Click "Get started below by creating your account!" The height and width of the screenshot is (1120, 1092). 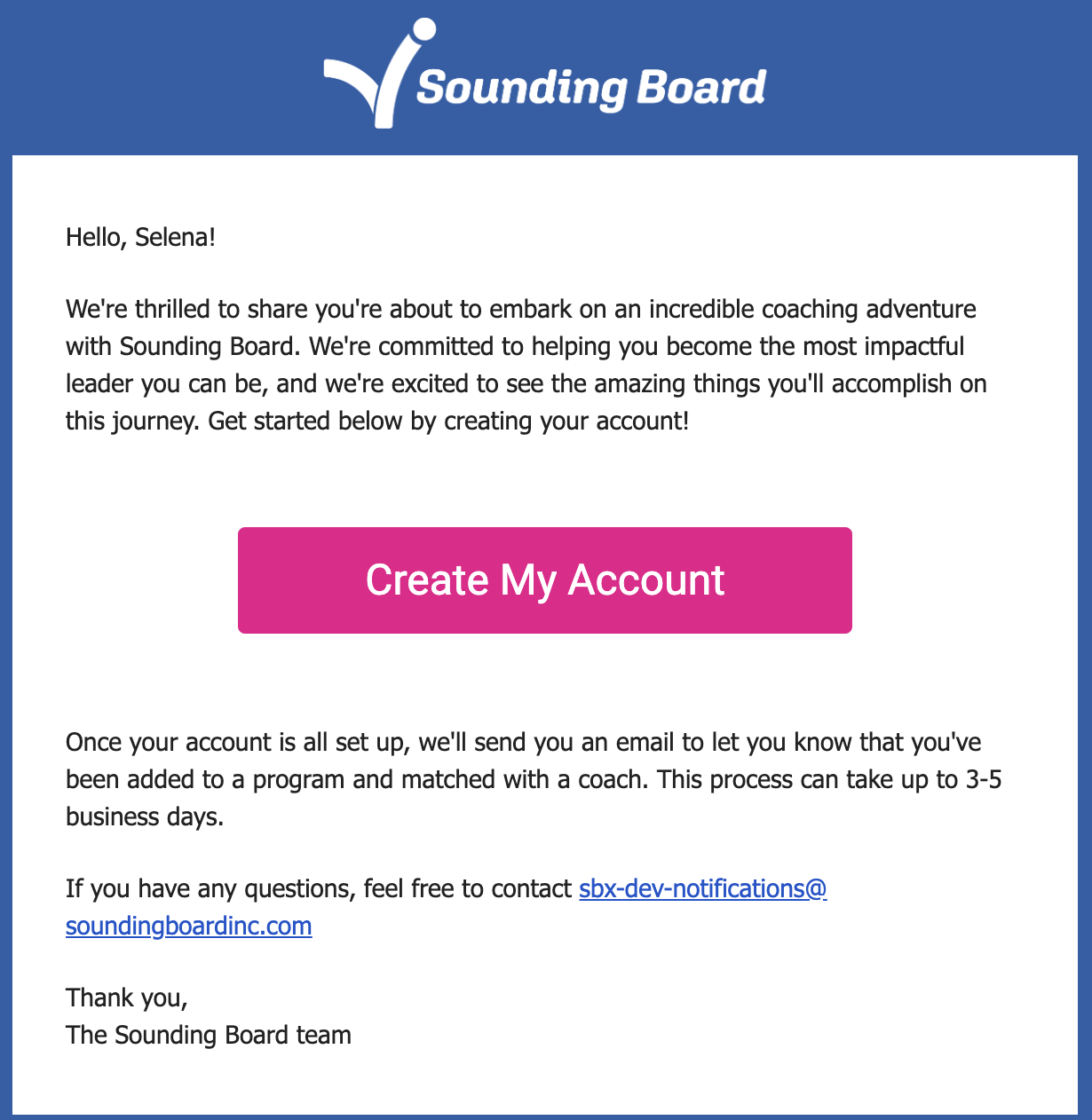(448, 421)
